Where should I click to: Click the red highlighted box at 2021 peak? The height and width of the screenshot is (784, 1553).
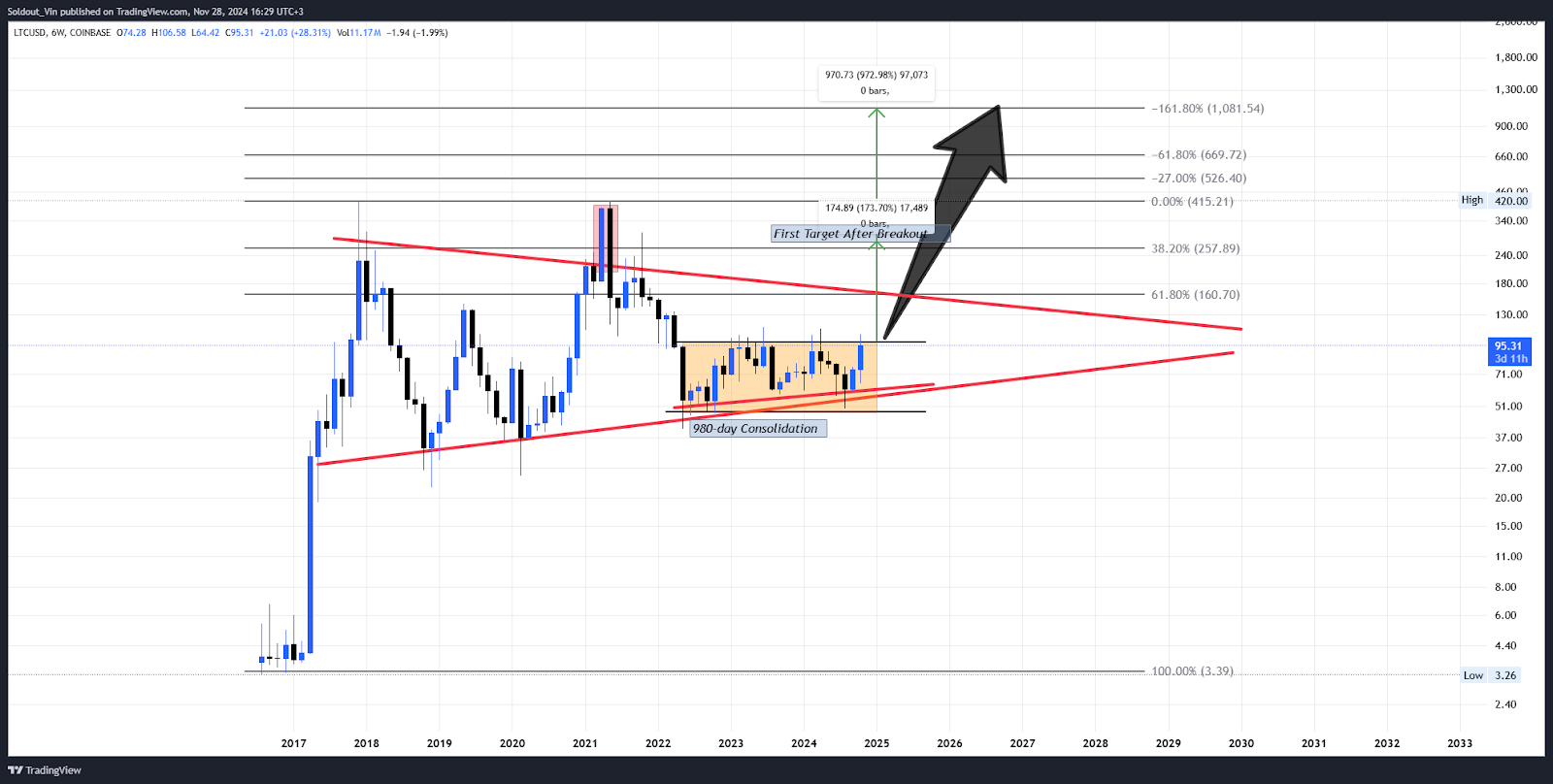coord(606,238)
